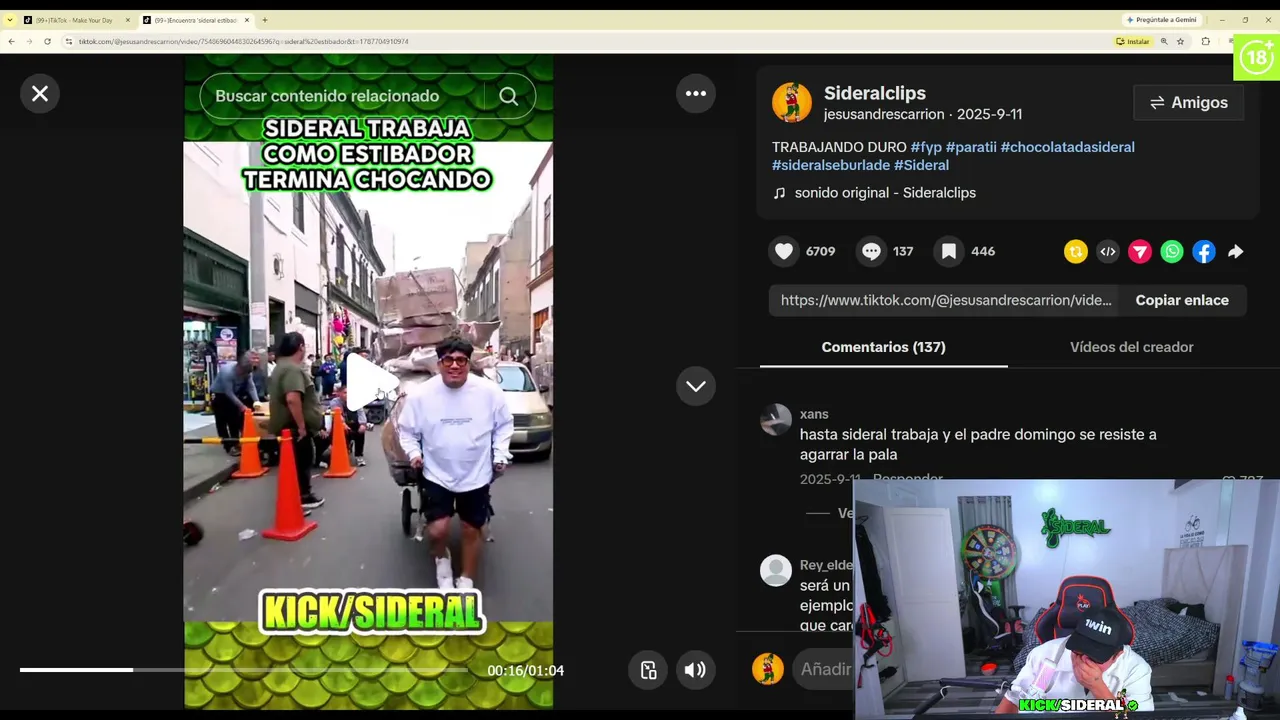Open the #fyp hashtag

click(926, 147)
